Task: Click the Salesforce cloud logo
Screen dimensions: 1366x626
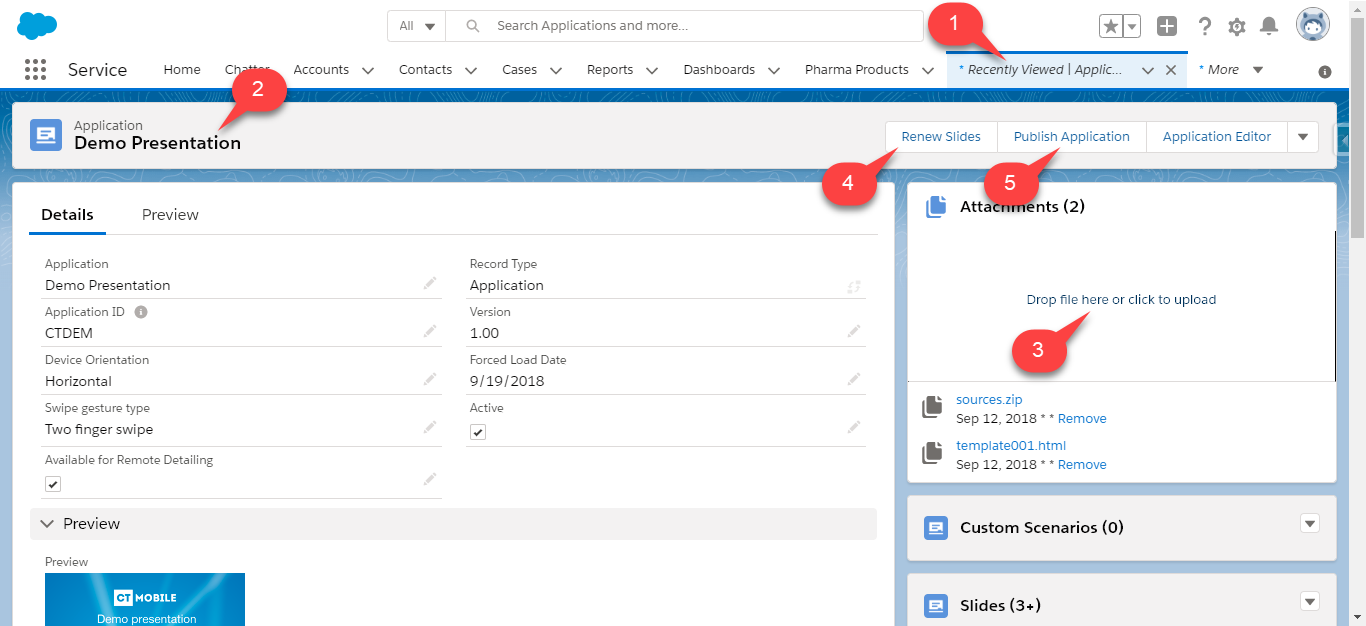Action: click(x=37, y=26)
